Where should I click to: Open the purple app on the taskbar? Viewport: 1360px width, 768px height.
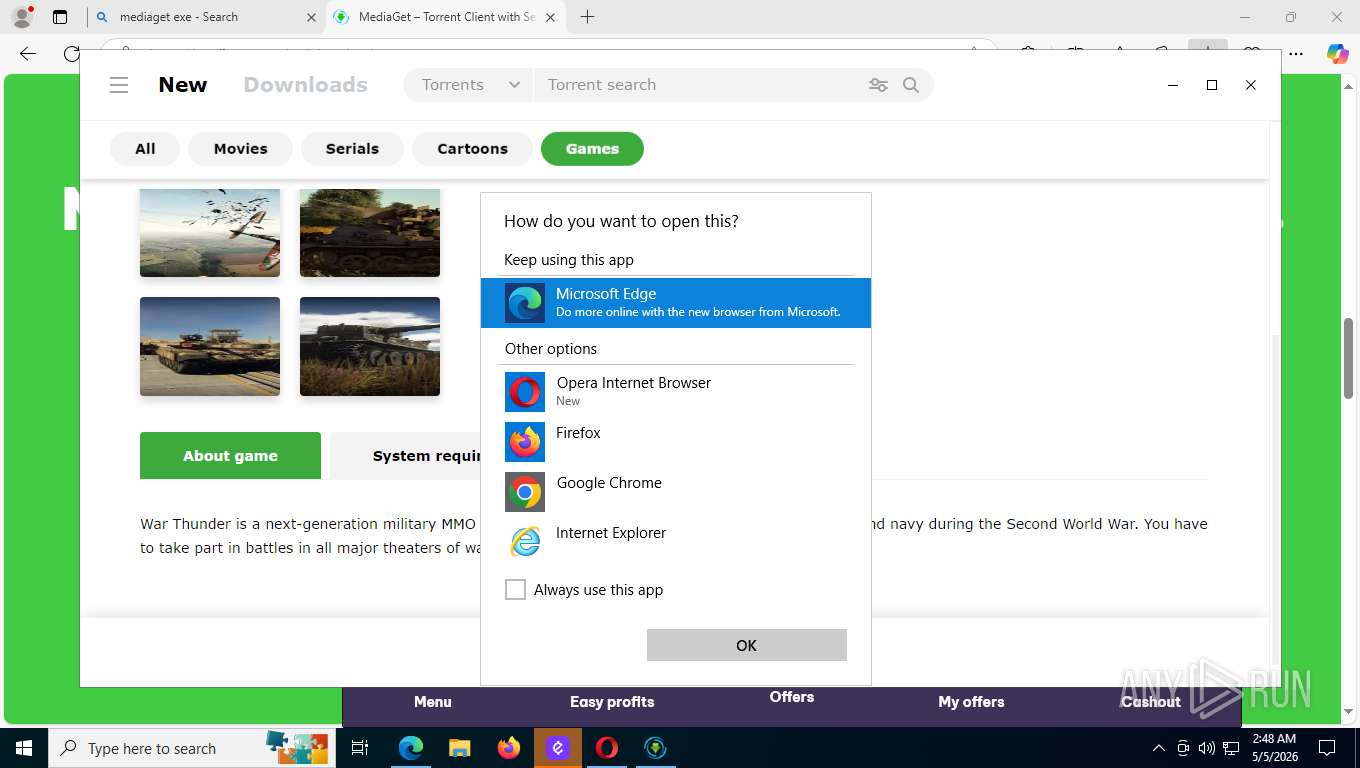click(558, 748)
